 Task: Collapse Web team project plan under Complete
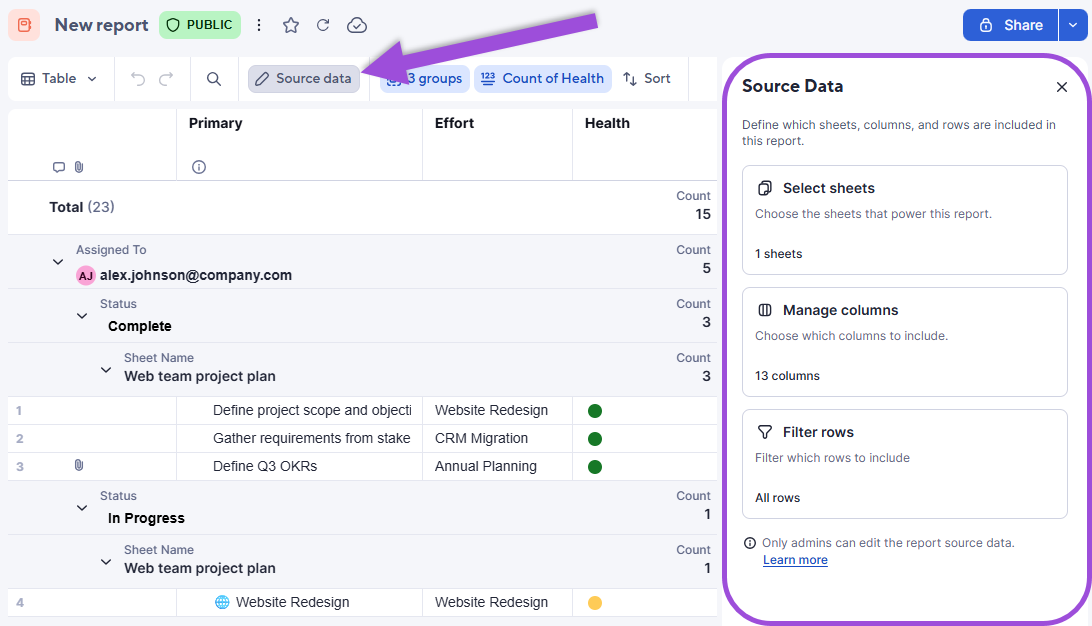[106, 370]
